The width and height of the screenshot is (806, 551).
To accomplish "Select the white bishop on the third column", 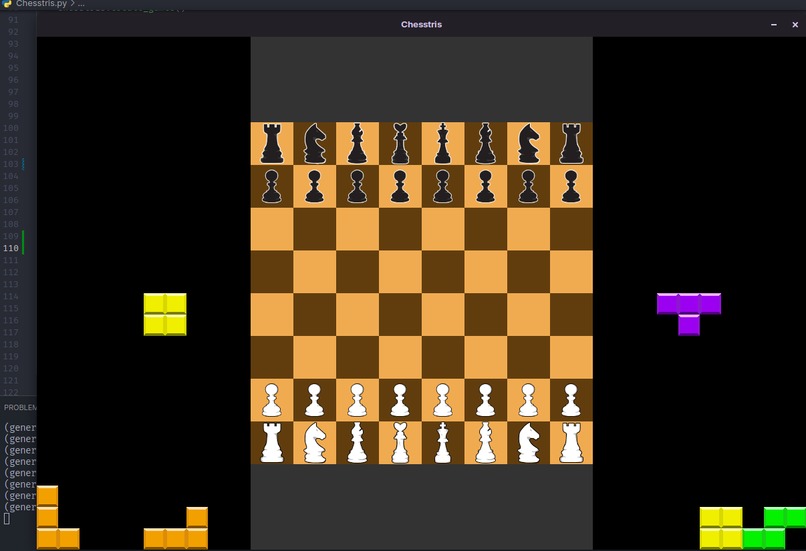I will (357, 443).
